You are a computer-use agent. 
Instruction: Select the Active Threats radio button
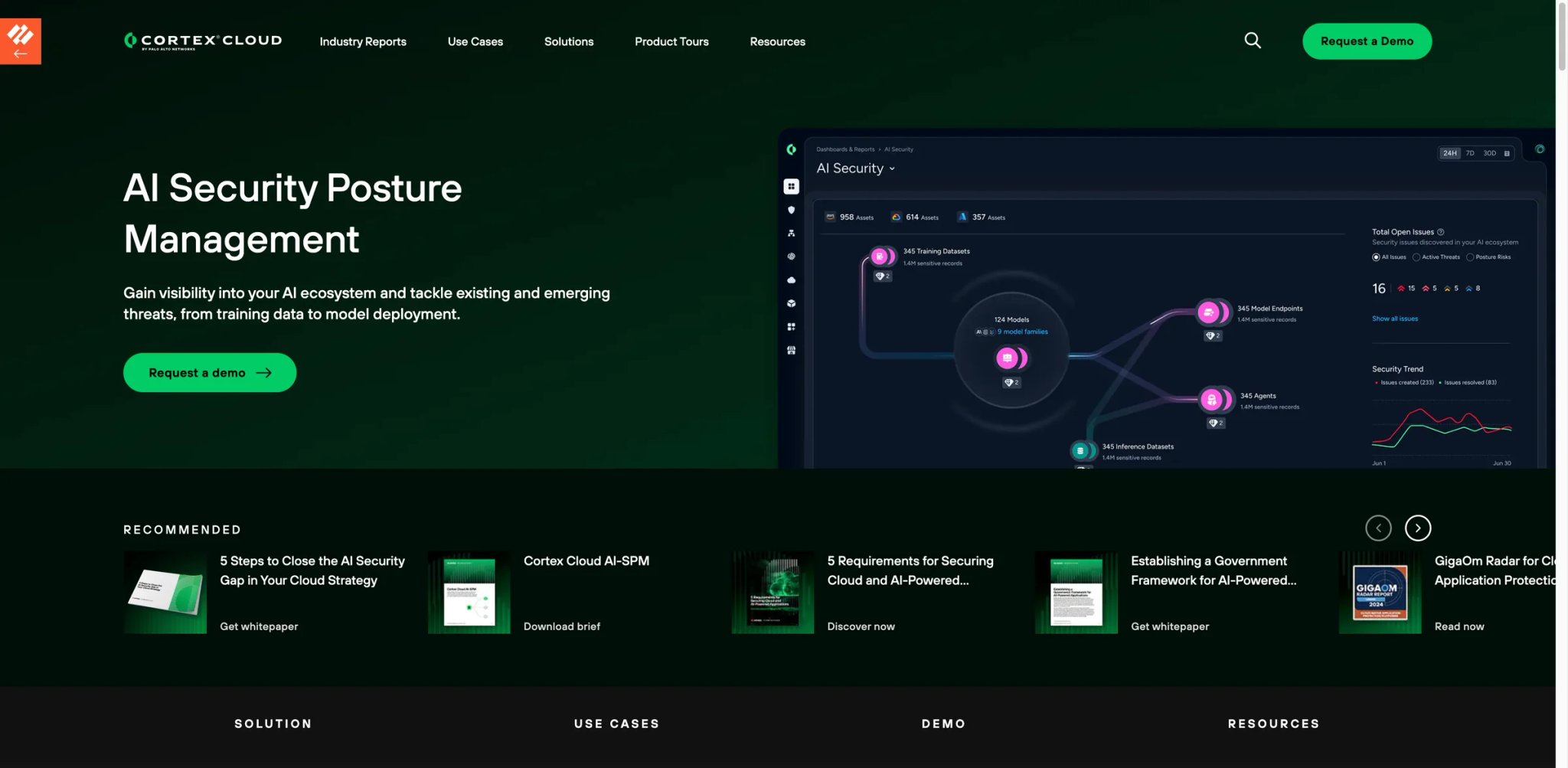pyautogui.click(x=1416, y=257)
